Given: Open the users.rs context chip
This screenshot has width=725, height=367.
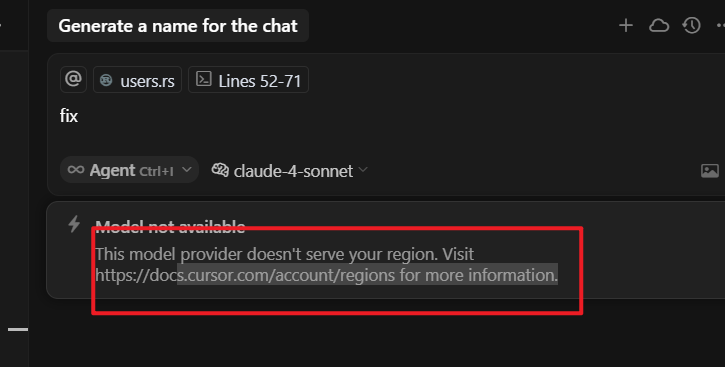Looking at the screenshot, I should [x=137, y=80].
